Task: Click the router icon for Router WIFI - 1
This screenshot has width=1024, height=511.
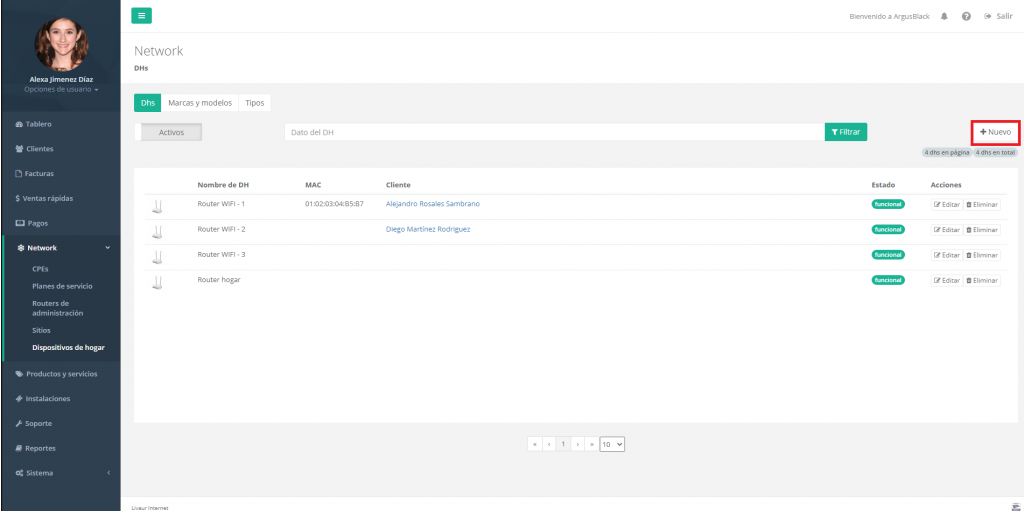Action: click(156, 207)
